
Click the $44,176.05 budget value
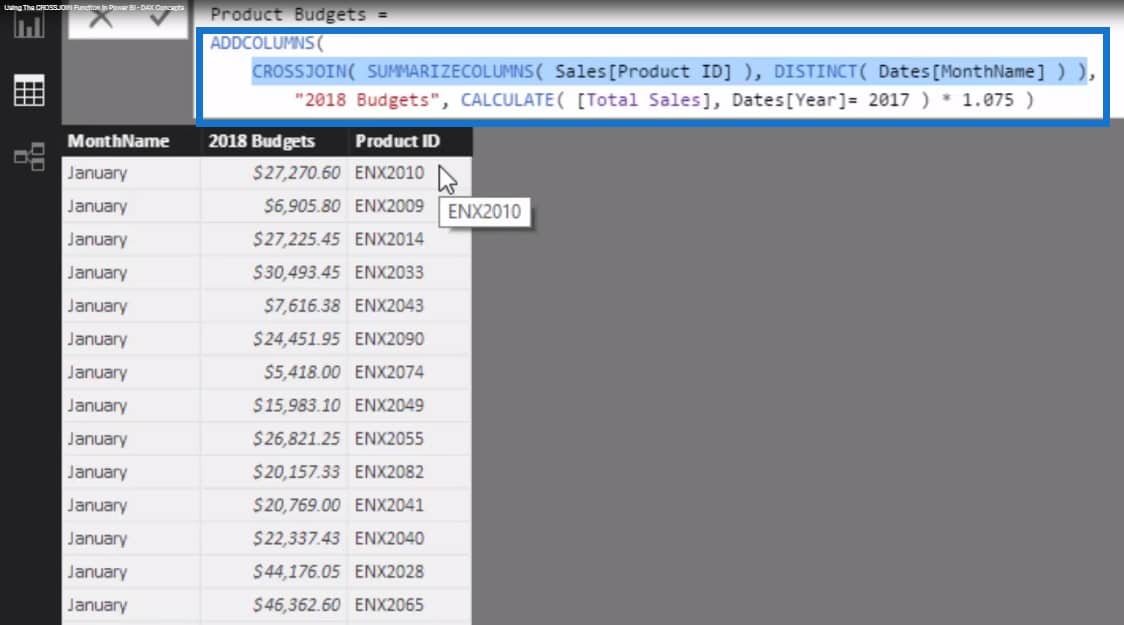tap(296, 572)
